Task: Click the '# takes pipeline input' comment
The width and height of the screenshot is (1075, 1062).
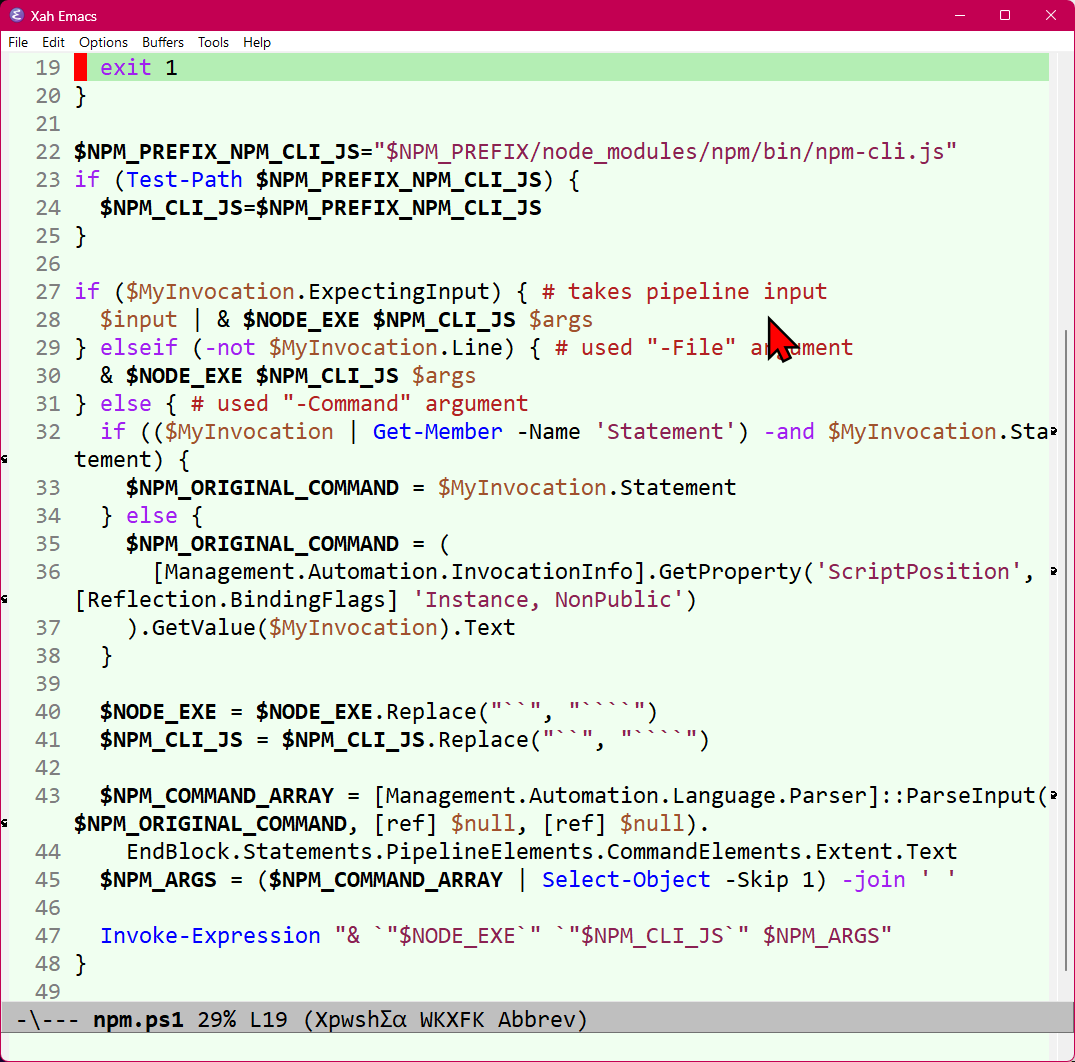Action: 684,291
